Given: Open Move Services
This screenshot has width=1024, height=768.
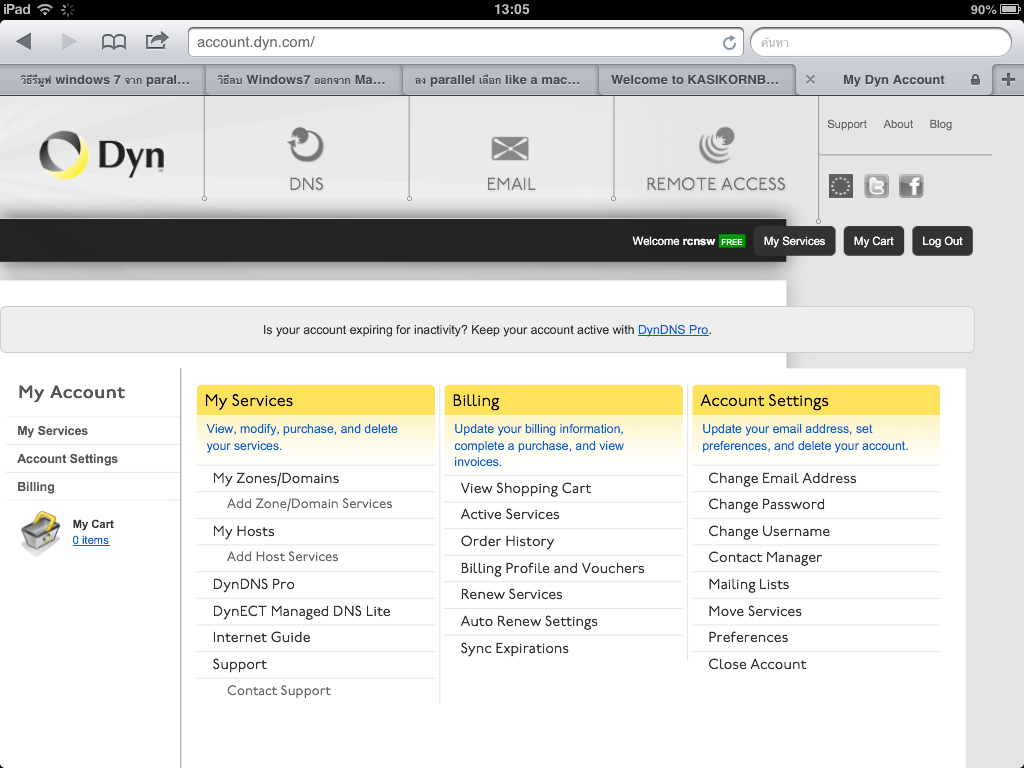Looking at the screenshot, I should (755, 611).
